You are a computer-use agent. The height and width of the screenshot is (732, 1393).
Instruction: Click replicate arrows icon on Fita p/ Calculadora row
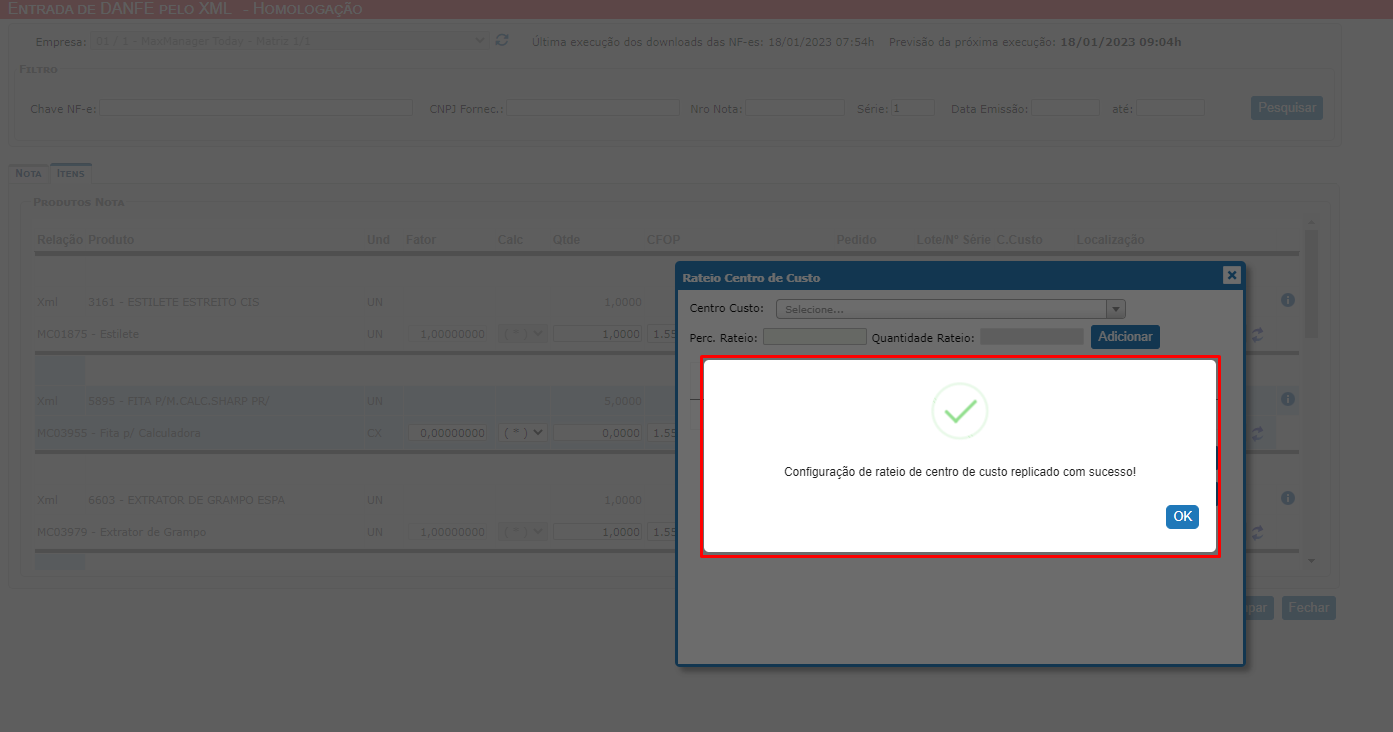point(1257,434)
